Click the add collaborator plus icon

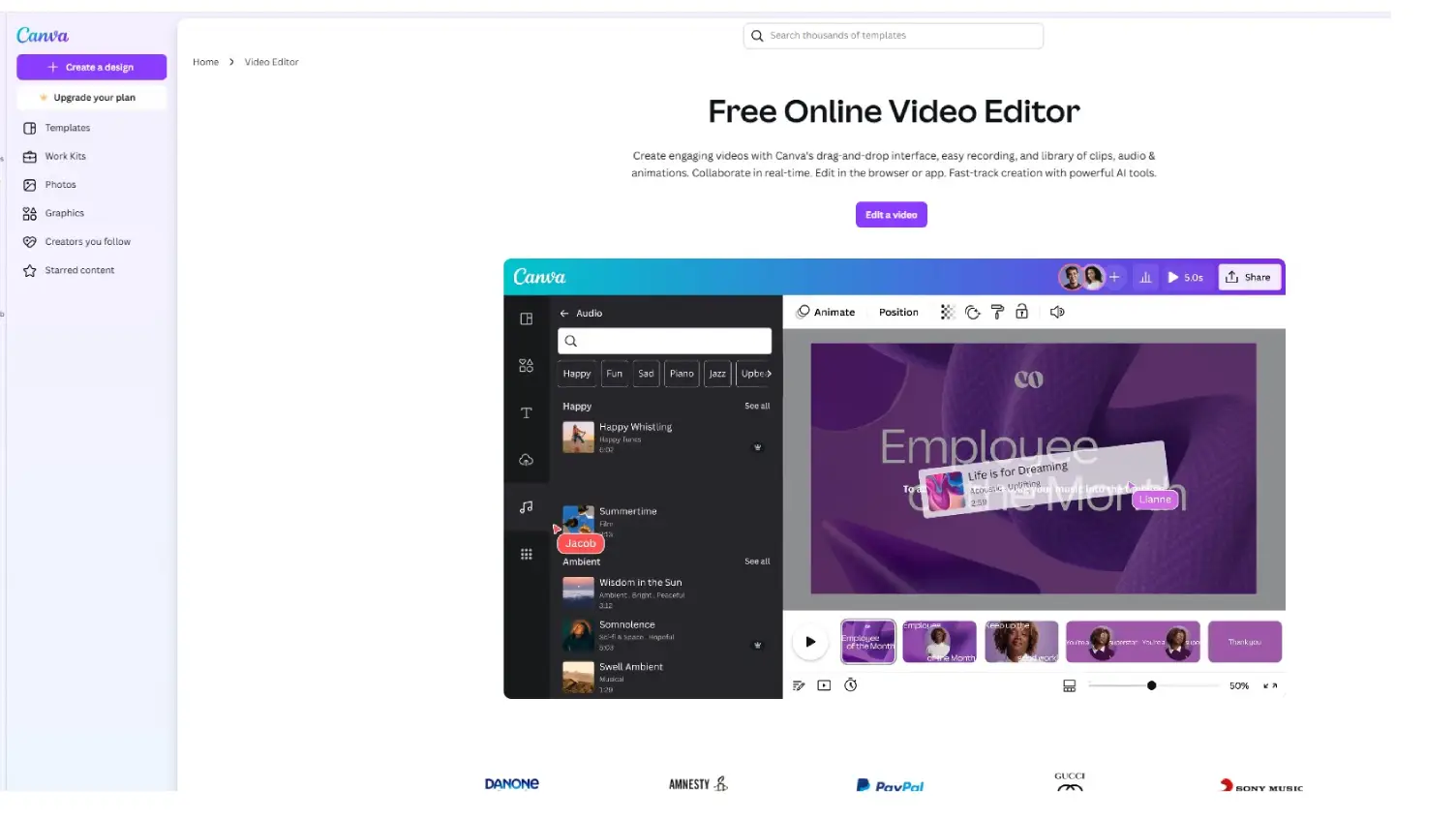[x=1114, y=277]
